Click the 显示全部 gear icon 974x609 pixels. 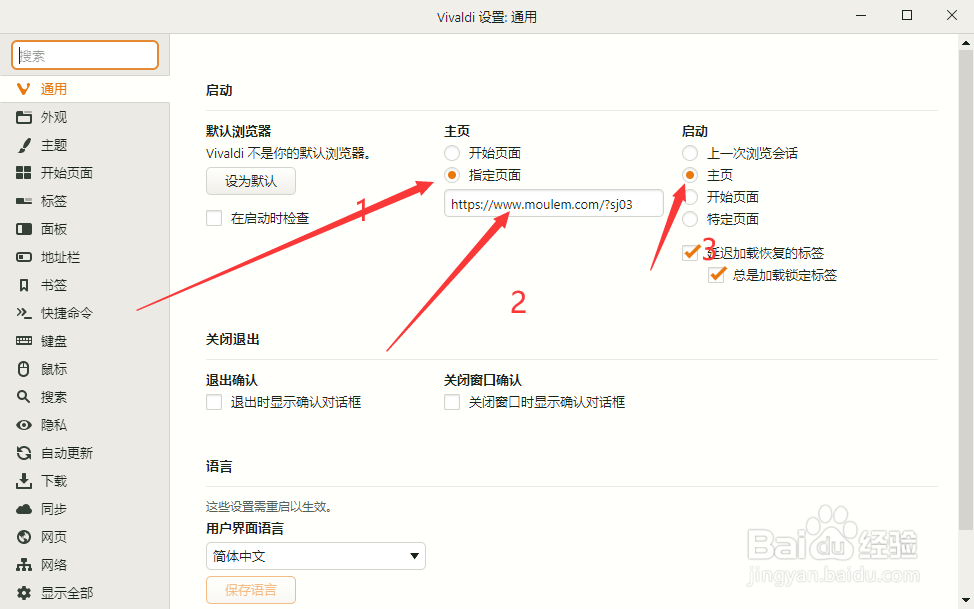tap(24, 593)
